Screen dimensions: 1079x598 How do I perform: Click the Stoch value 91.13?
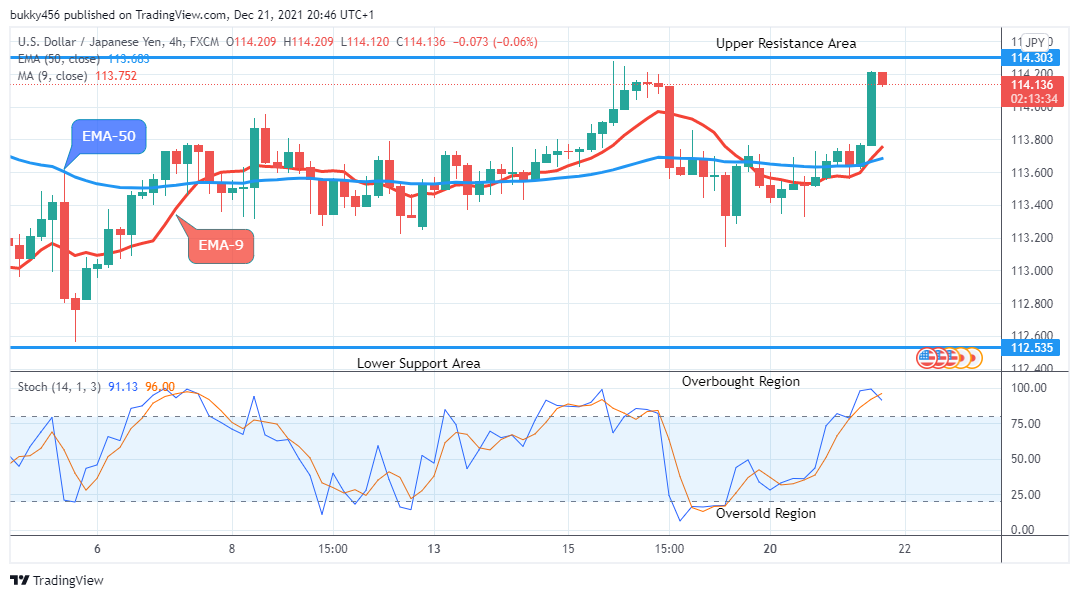click(123, 387)
